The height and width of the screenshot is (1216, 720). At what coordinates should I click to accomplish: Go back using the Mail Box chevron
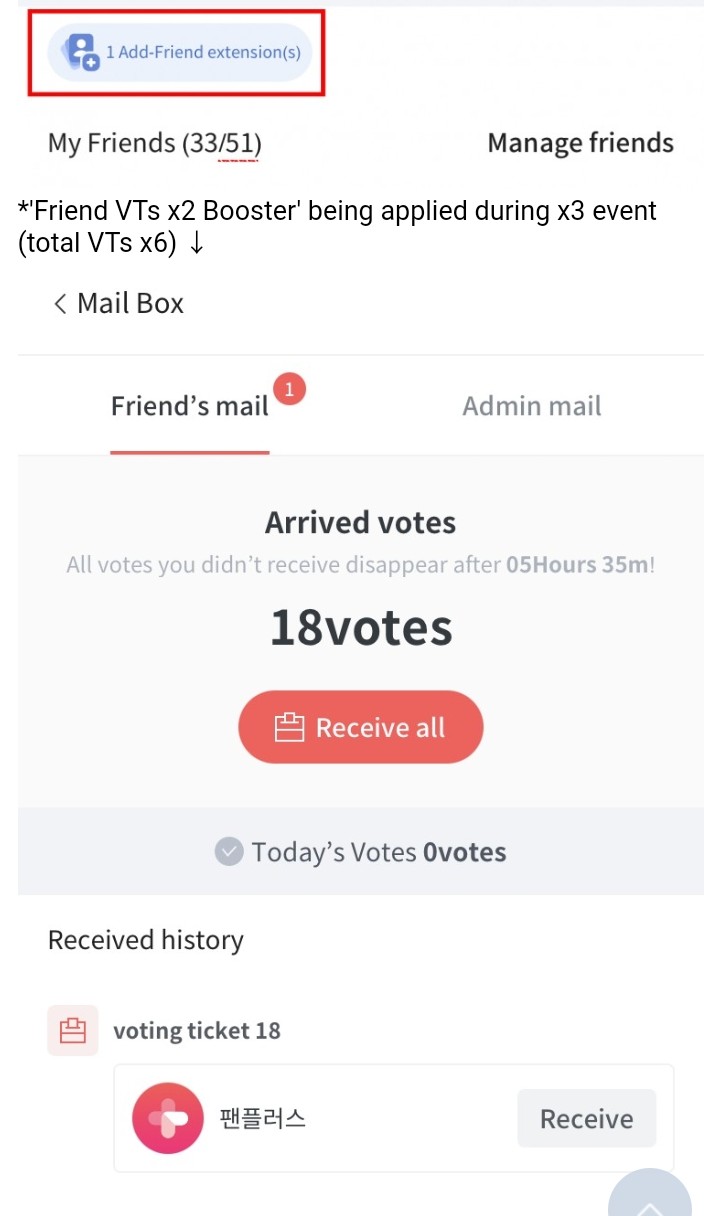click(x=60, y=304)
